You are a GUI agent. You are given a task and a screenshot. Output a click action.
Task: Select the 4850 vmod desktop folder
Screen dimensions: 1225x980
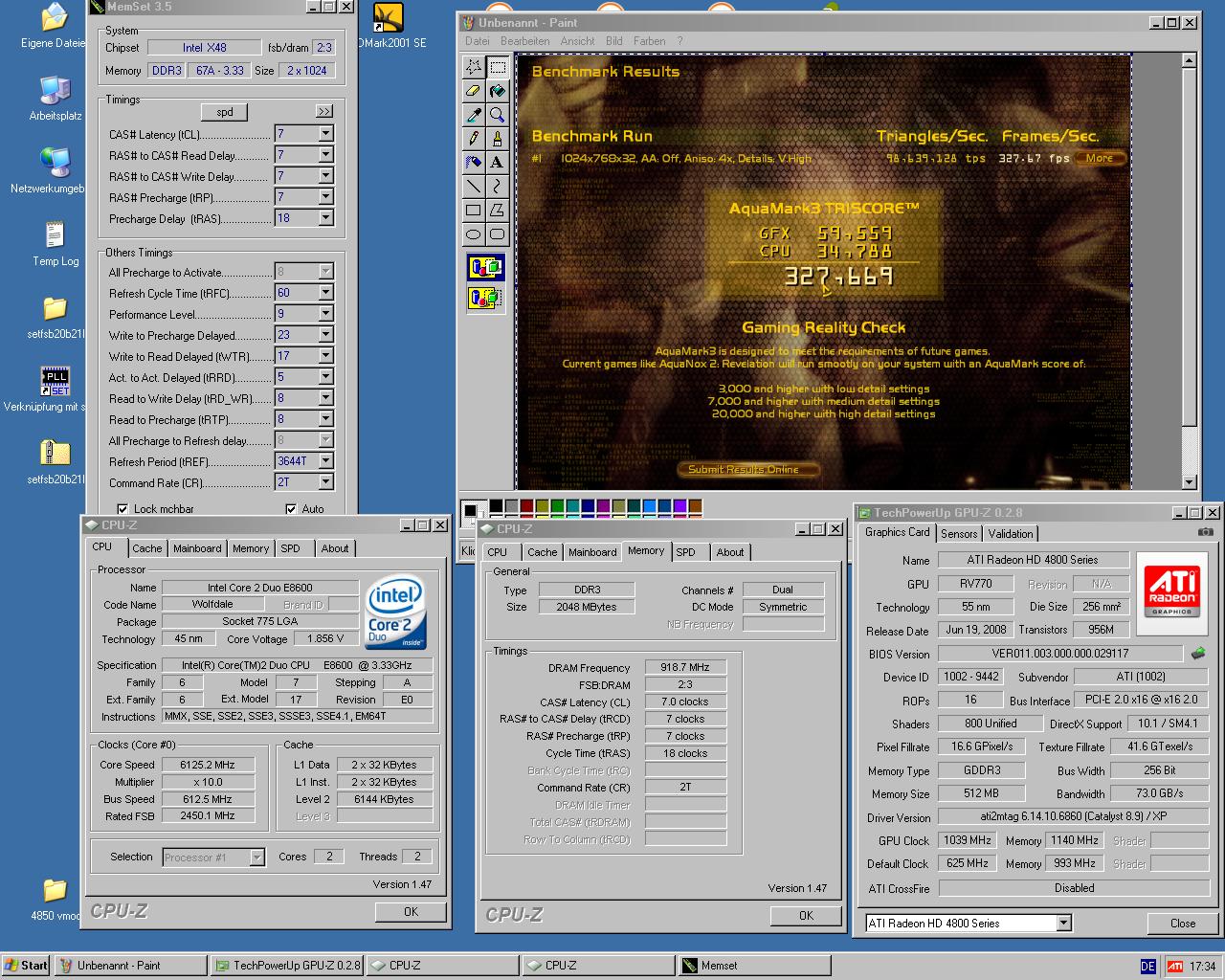(x=56, y=900)
